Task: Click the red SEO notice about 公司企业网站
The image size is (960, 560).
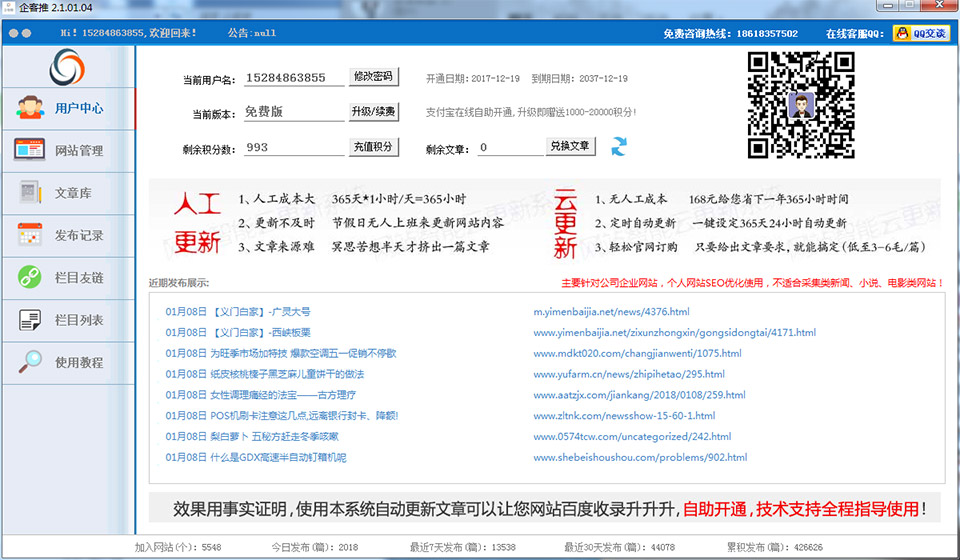Action: 752,283
